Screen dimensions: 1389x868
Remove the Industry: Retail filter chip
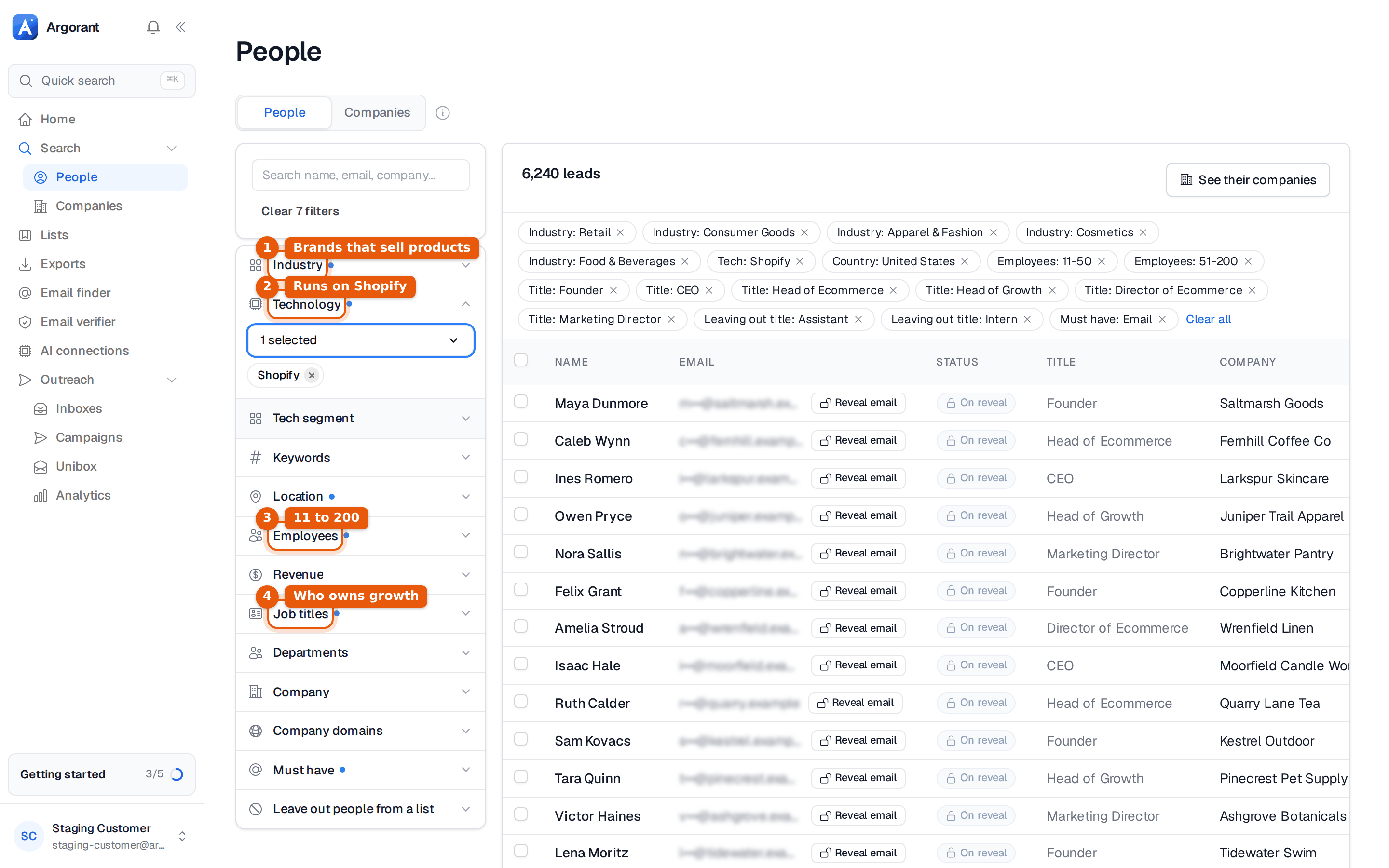tap(620, 232)
